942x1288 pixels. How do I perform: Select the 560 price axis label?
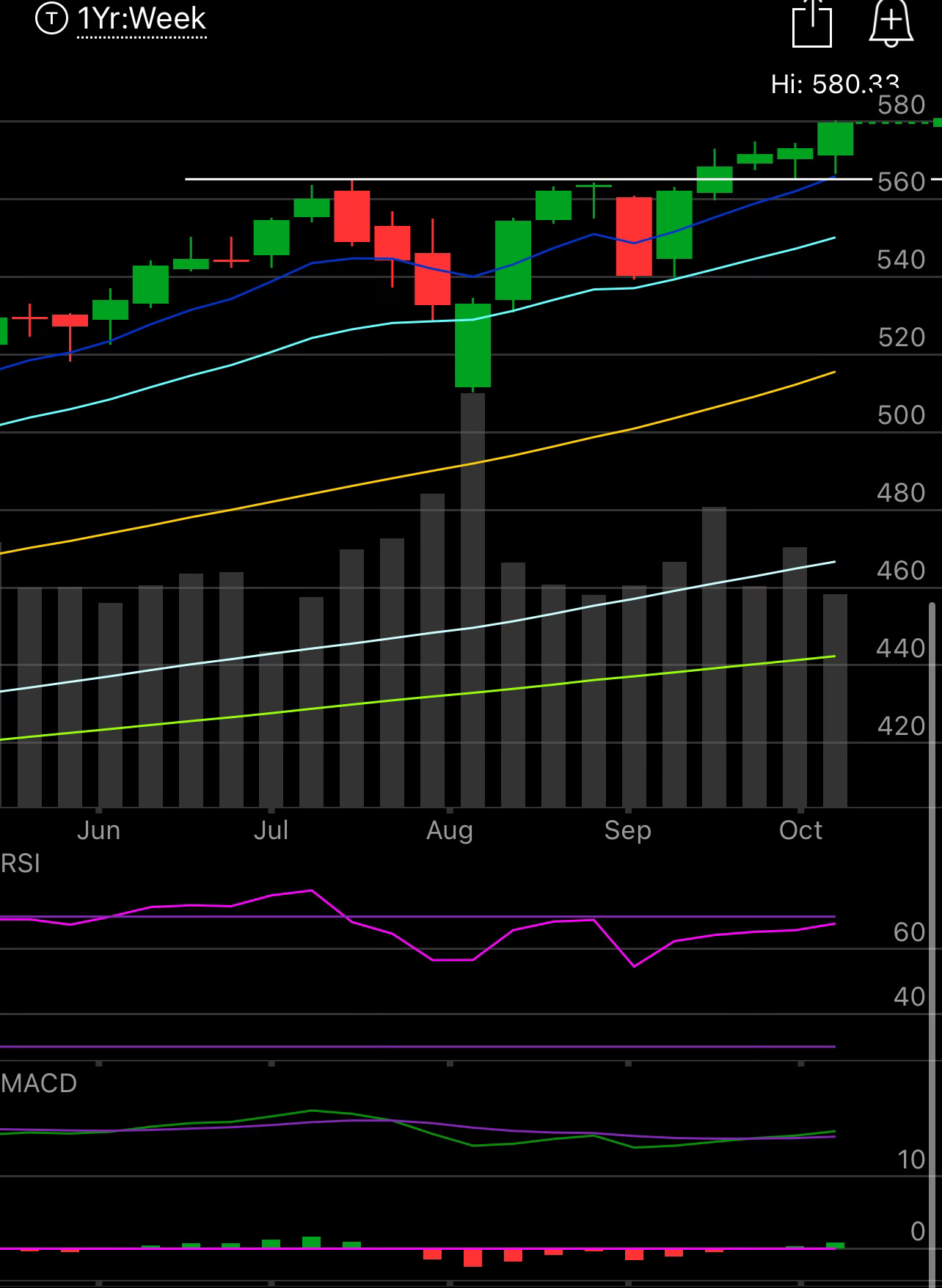(x=901, y=181)
